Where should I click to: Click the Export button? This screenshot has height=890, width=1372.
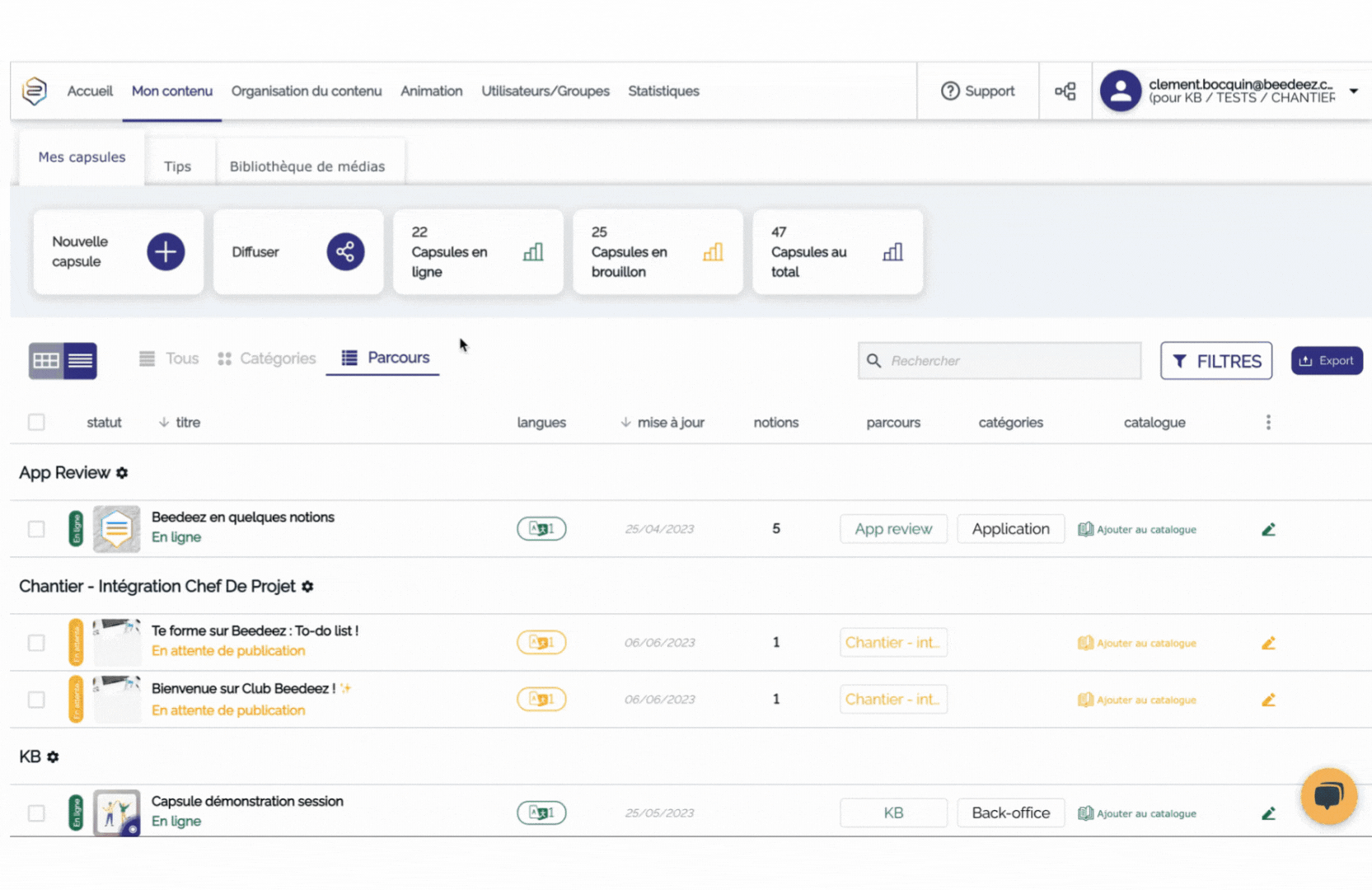pyautogui.click(x=1327, y=361)
